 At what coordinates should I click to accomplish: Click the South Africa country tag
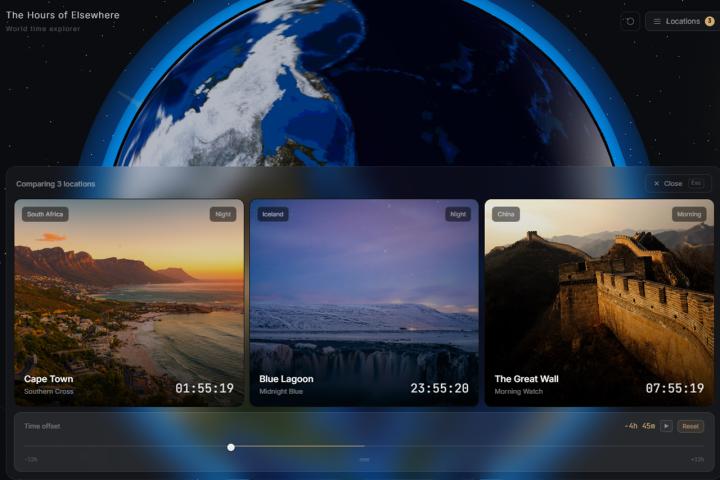pos(45,214)
